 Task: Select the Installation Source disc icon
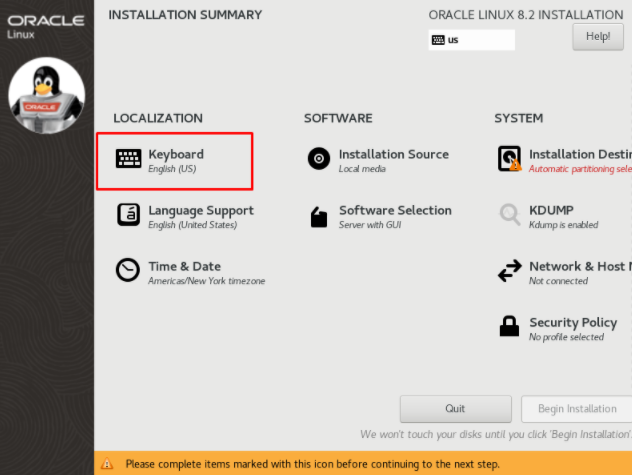click(x=319, y=158)
